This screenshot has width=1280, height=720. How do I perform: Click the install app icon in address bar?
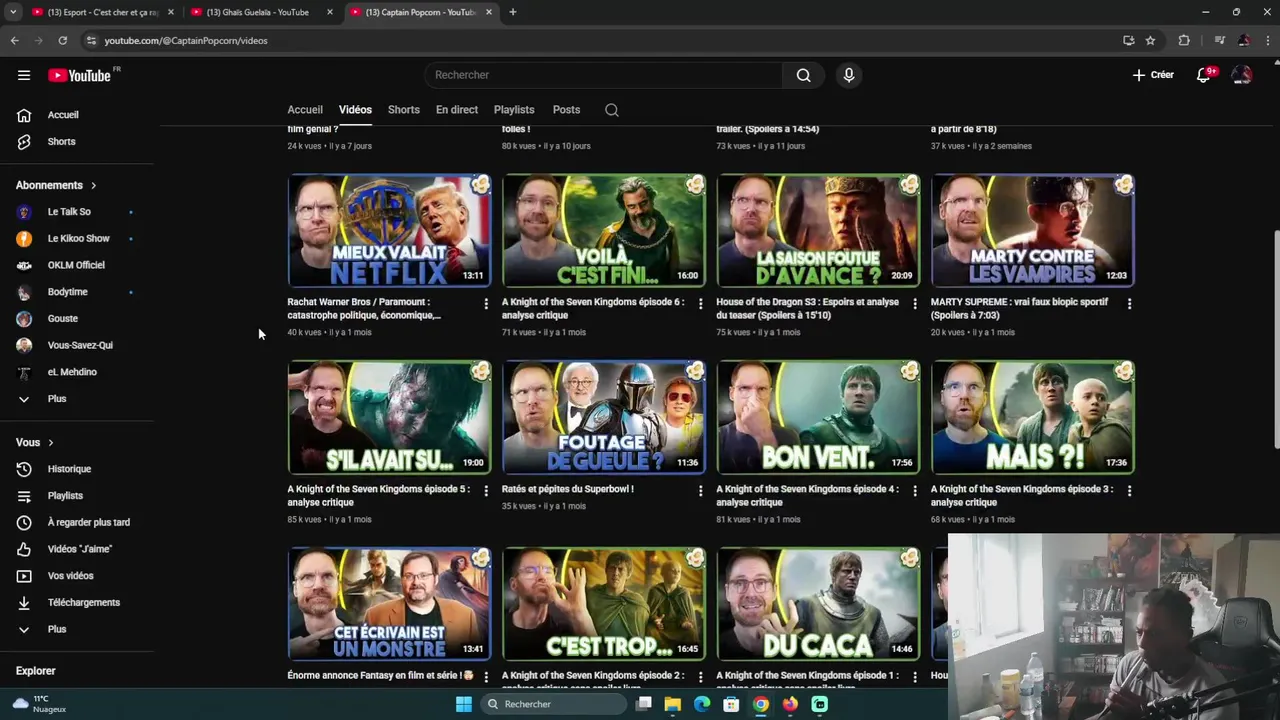(1128, 41)
